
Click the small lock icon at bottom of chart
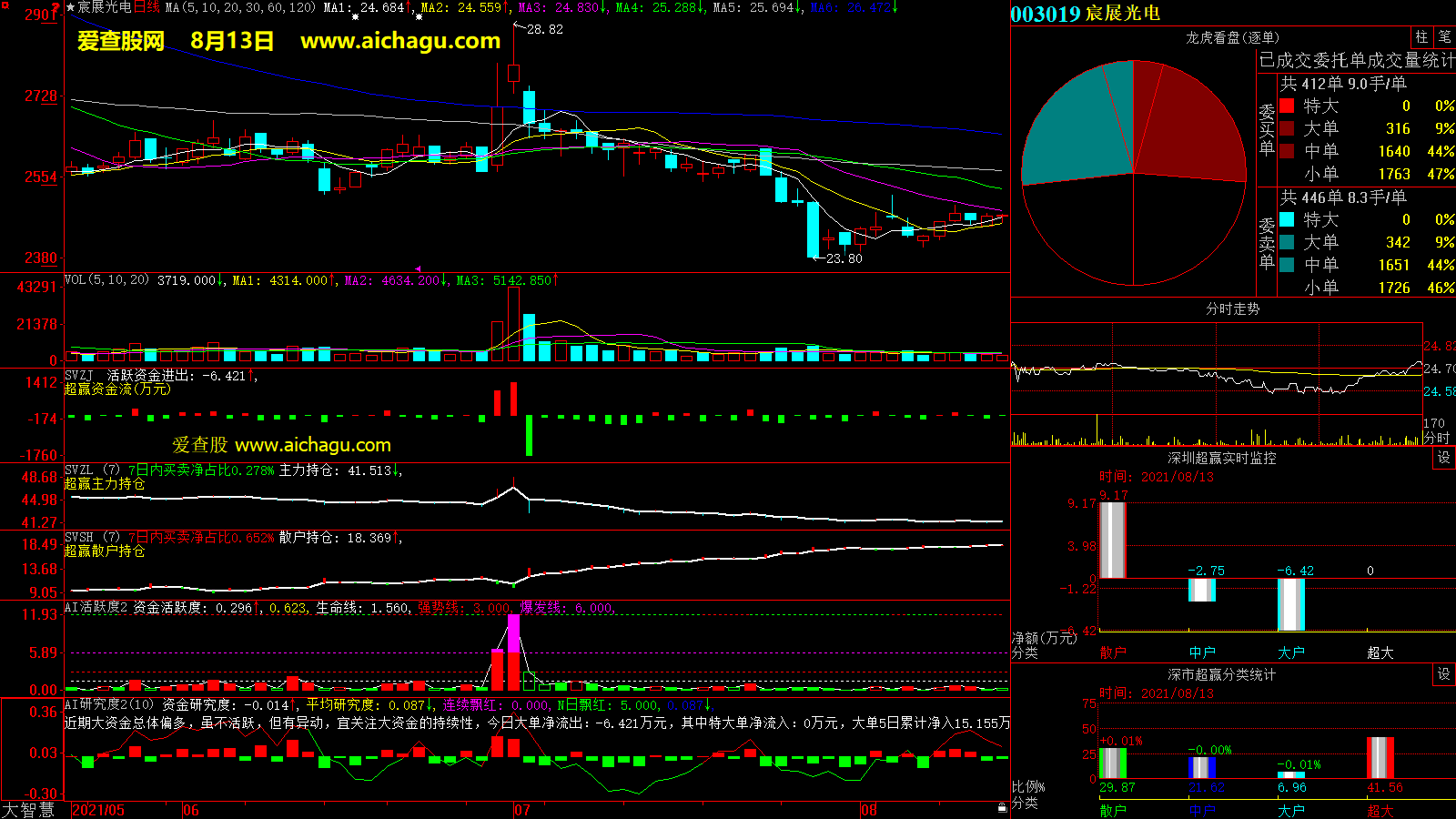pyautogui.click(x=1002, y=807)
